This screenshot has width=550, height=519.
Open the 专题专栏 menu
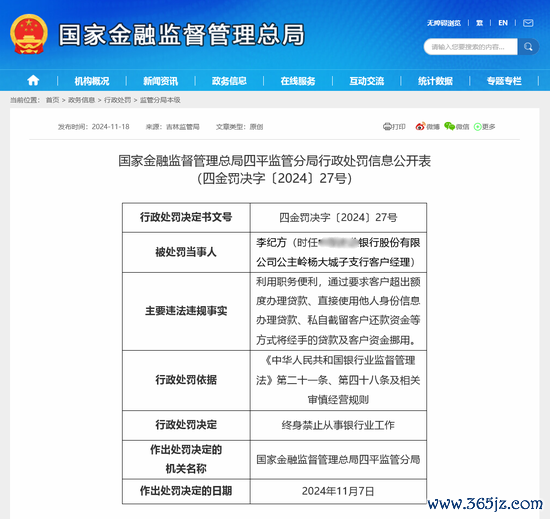click(x=504, y=81)
